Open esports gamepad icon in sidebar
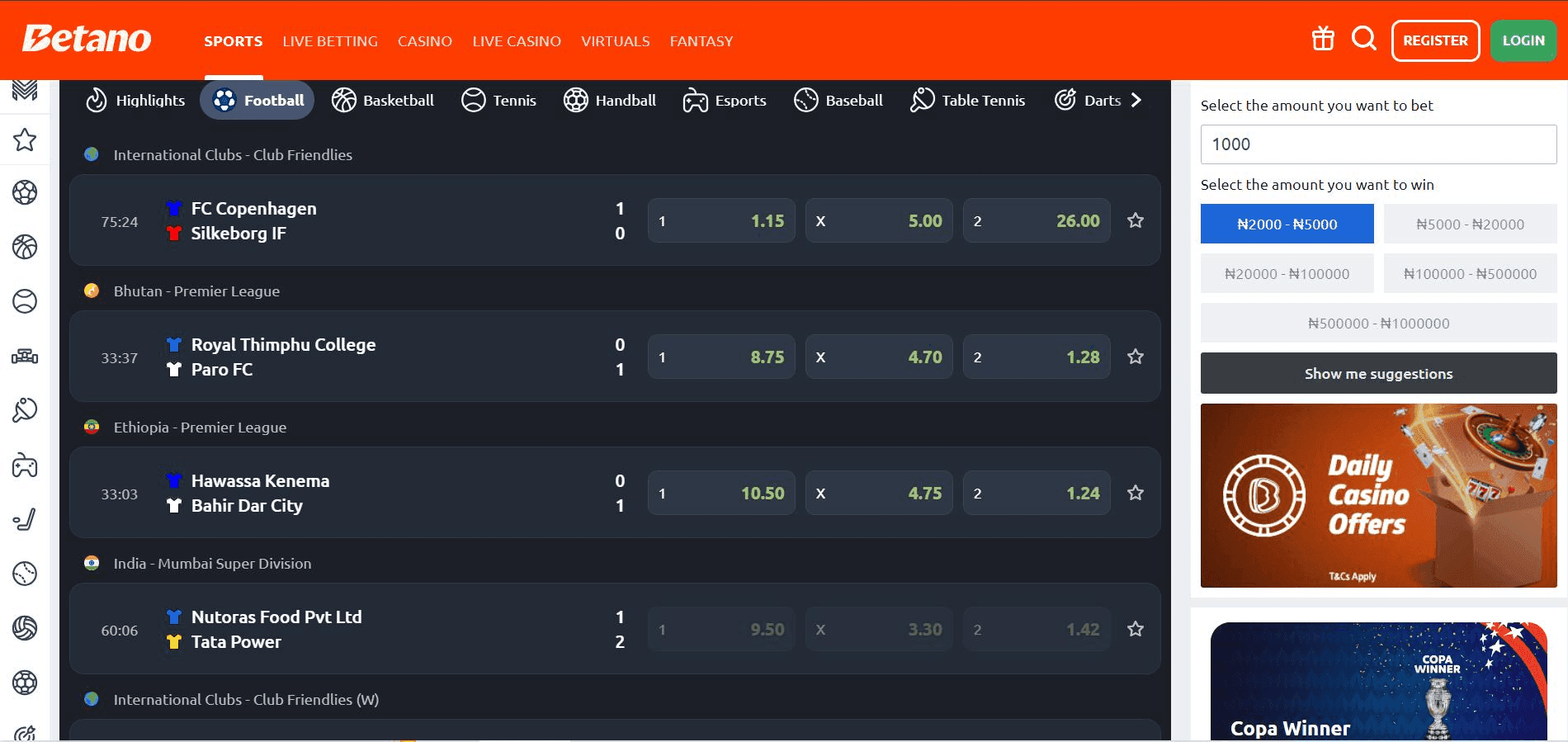1568x742 pixels. click(25, 466)
